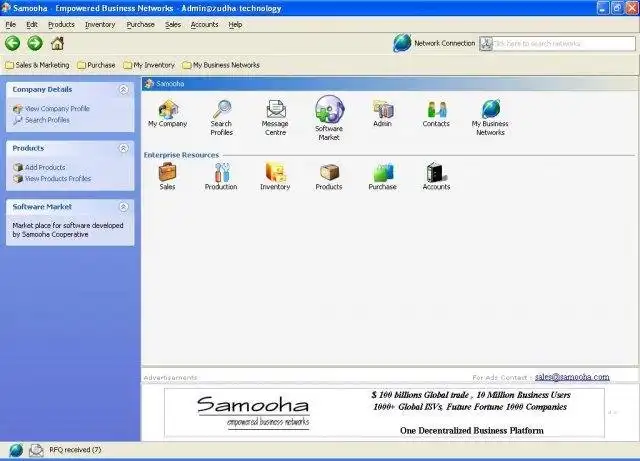This screenshot has height=461, width=640.
Task: Click the search networks icon button
Action: coord(486,43)
